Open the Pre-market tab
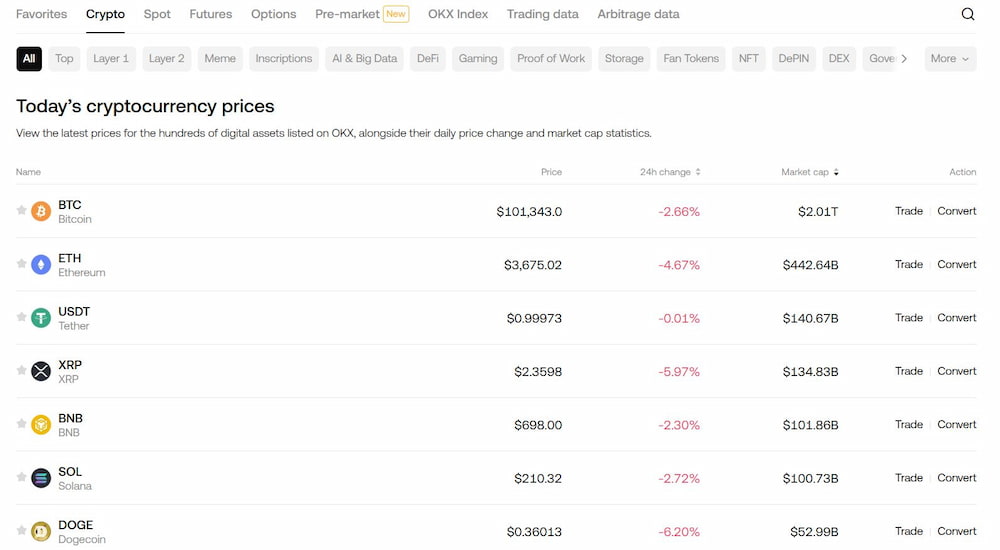The width and height of the screenshot is (1000, 550). [362, 14]
